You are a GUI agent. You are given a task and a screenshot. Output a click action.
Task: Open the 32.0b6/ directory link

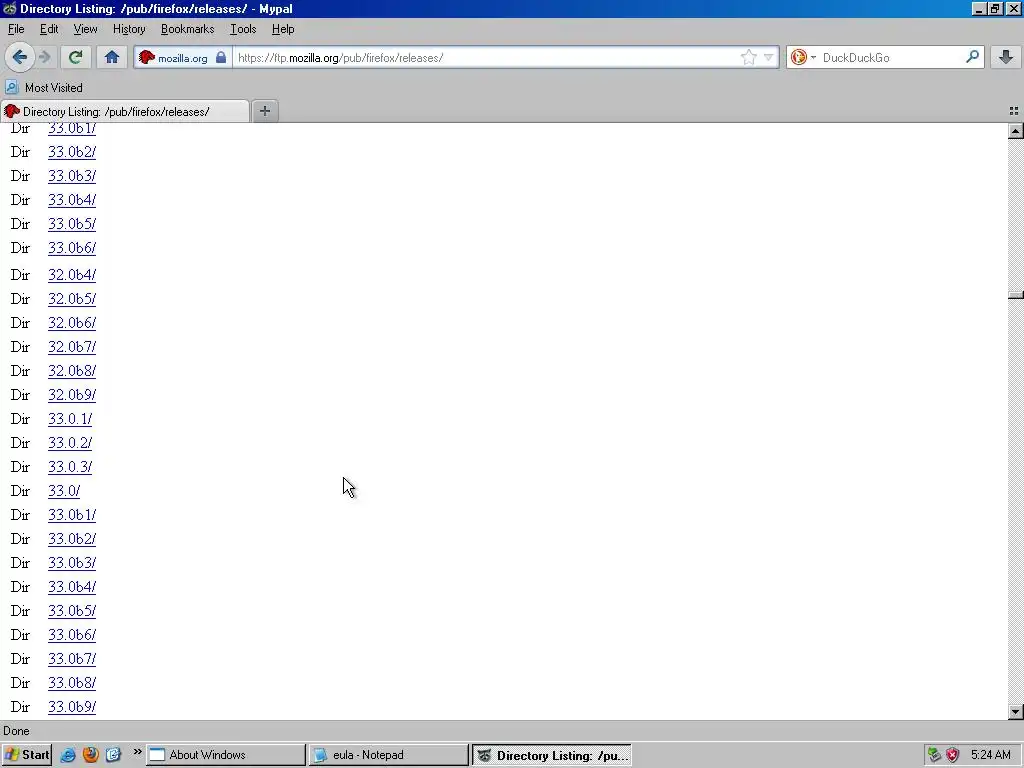pyautogui.click(x=72, y=323)
